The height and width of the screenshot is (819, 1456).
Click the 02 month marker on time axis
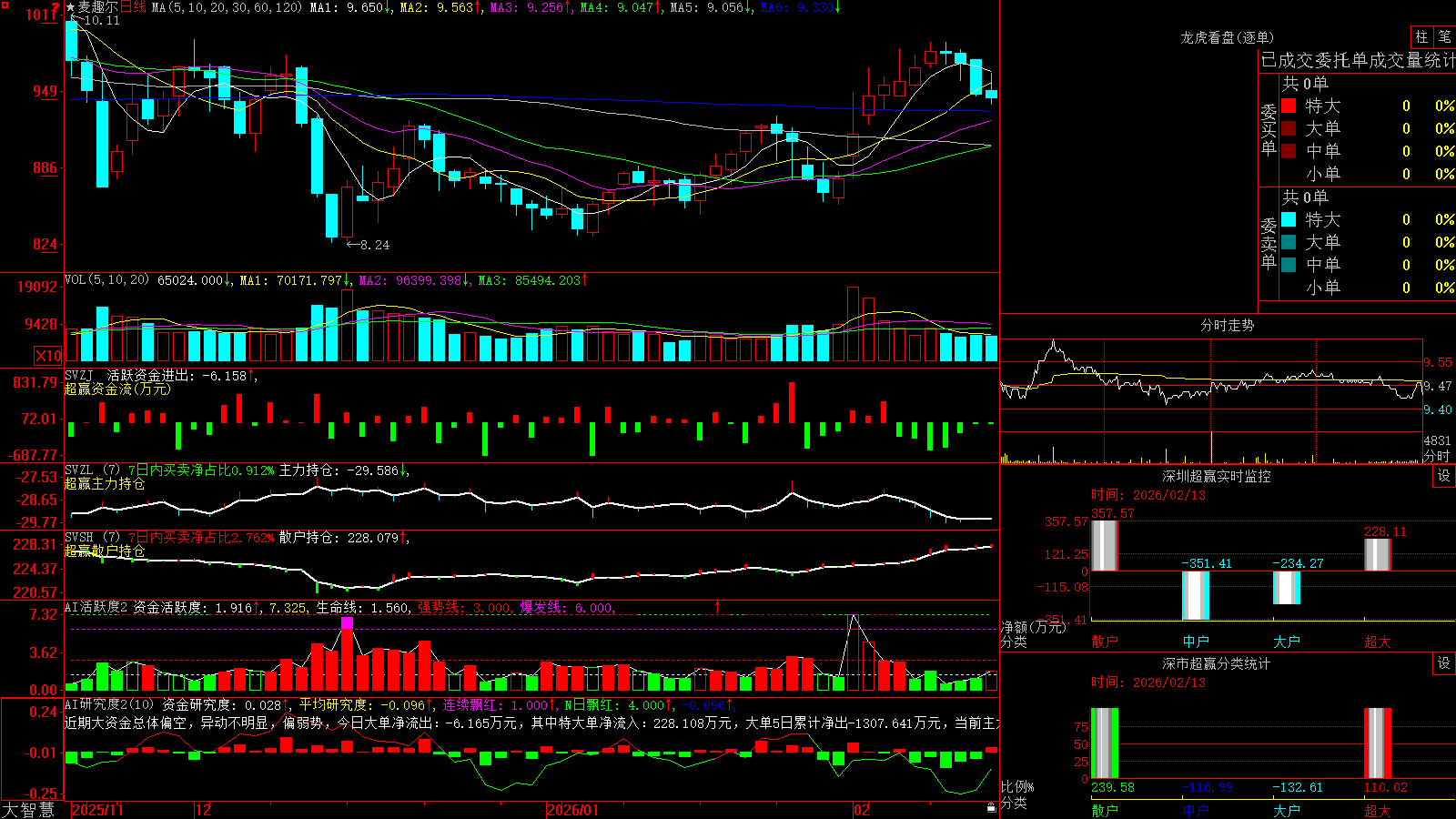click(862, 810)
